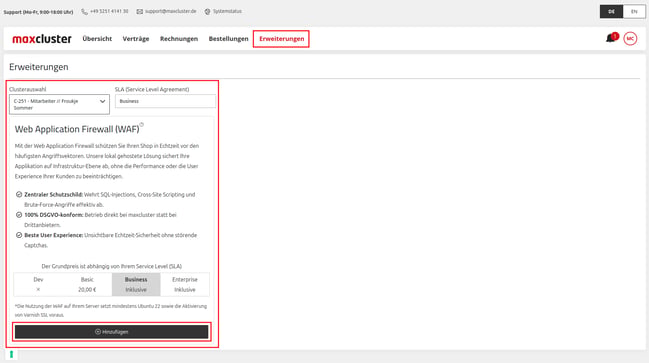649x363 pixels.
Task: Switch the language to DE
Action: pos(611,12)
